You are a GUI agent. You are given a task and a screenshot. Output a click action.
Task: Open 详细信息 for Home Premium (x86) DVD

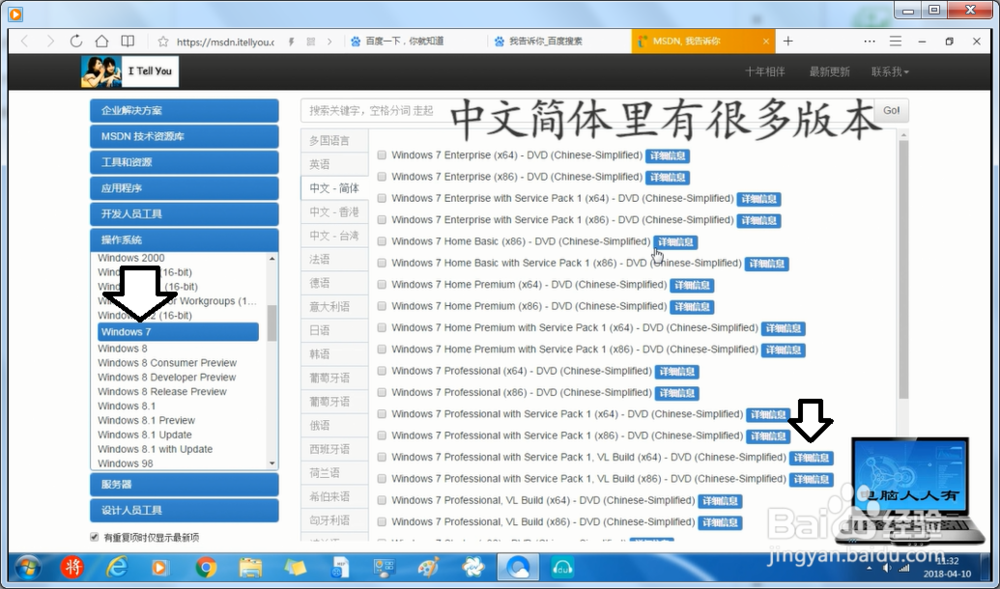pos(691,307)
